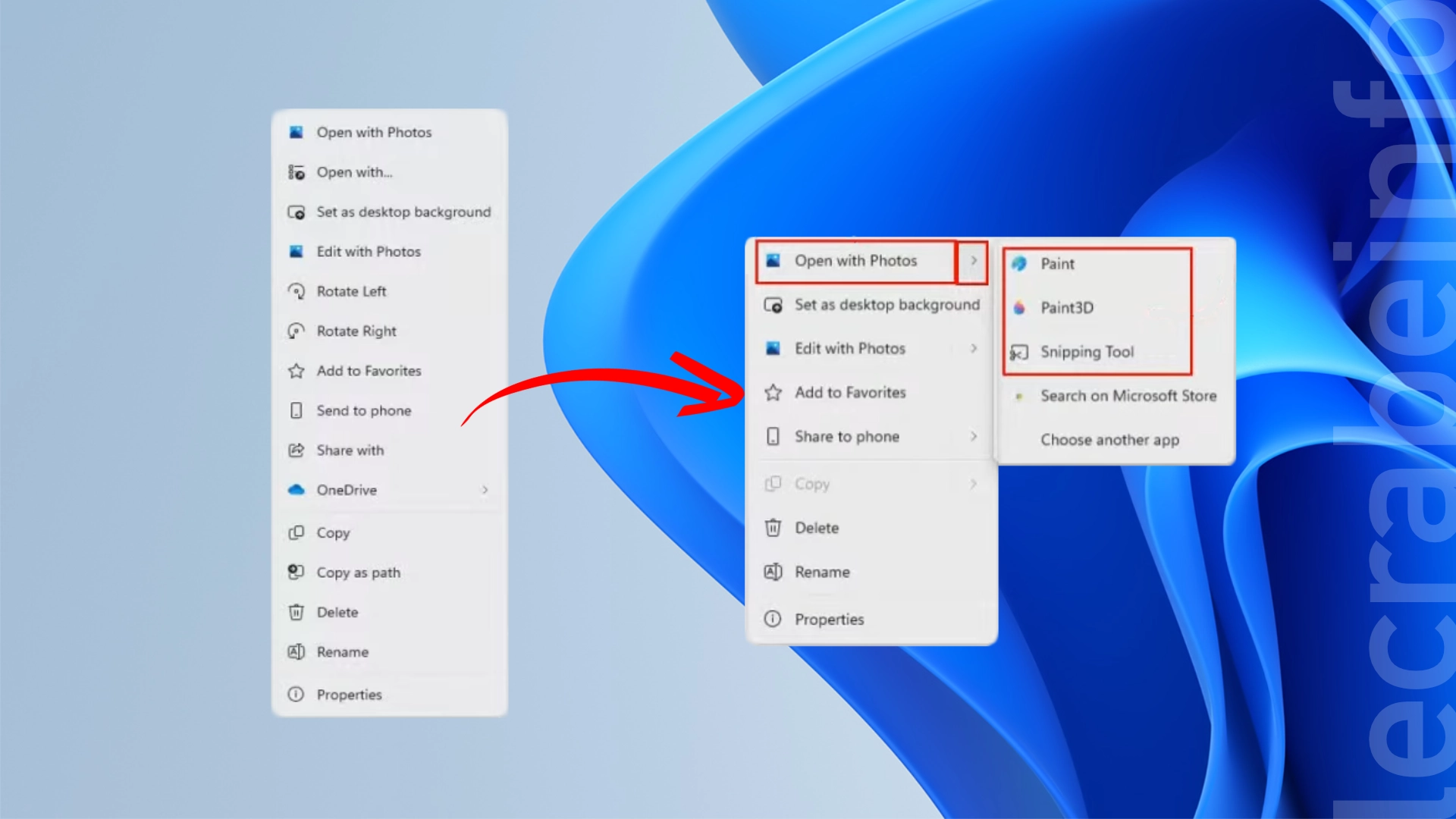Select Search on Microsoft Store

click(x=1128, y=396)
